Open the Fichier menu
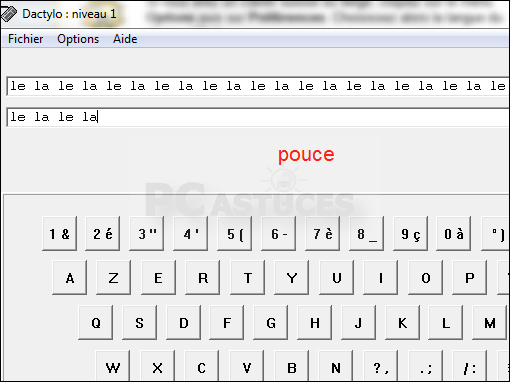510x382 pixels. pos(26,39)
